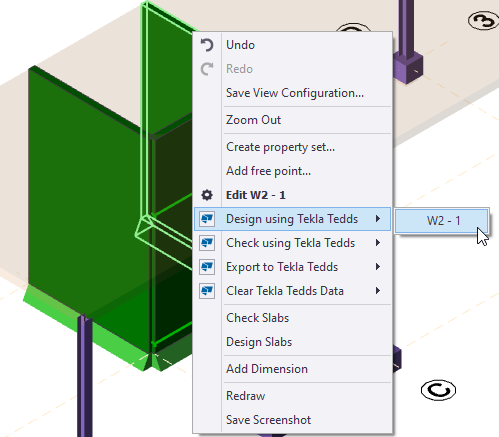The width and height of the screenshot is (499, 437).
Task: Run Design Slabs command
Action: [x=292, y=342]
